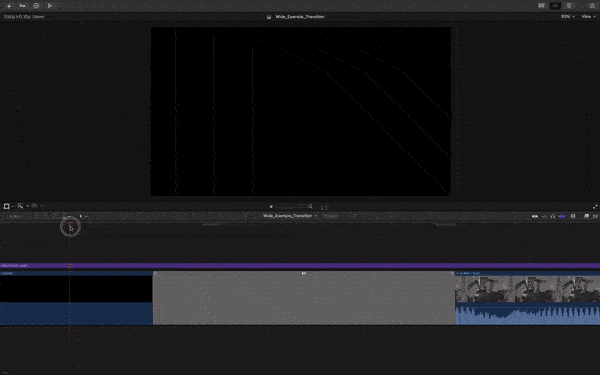Open the transform tool dropdown below viewer

[x=8, y=206]
